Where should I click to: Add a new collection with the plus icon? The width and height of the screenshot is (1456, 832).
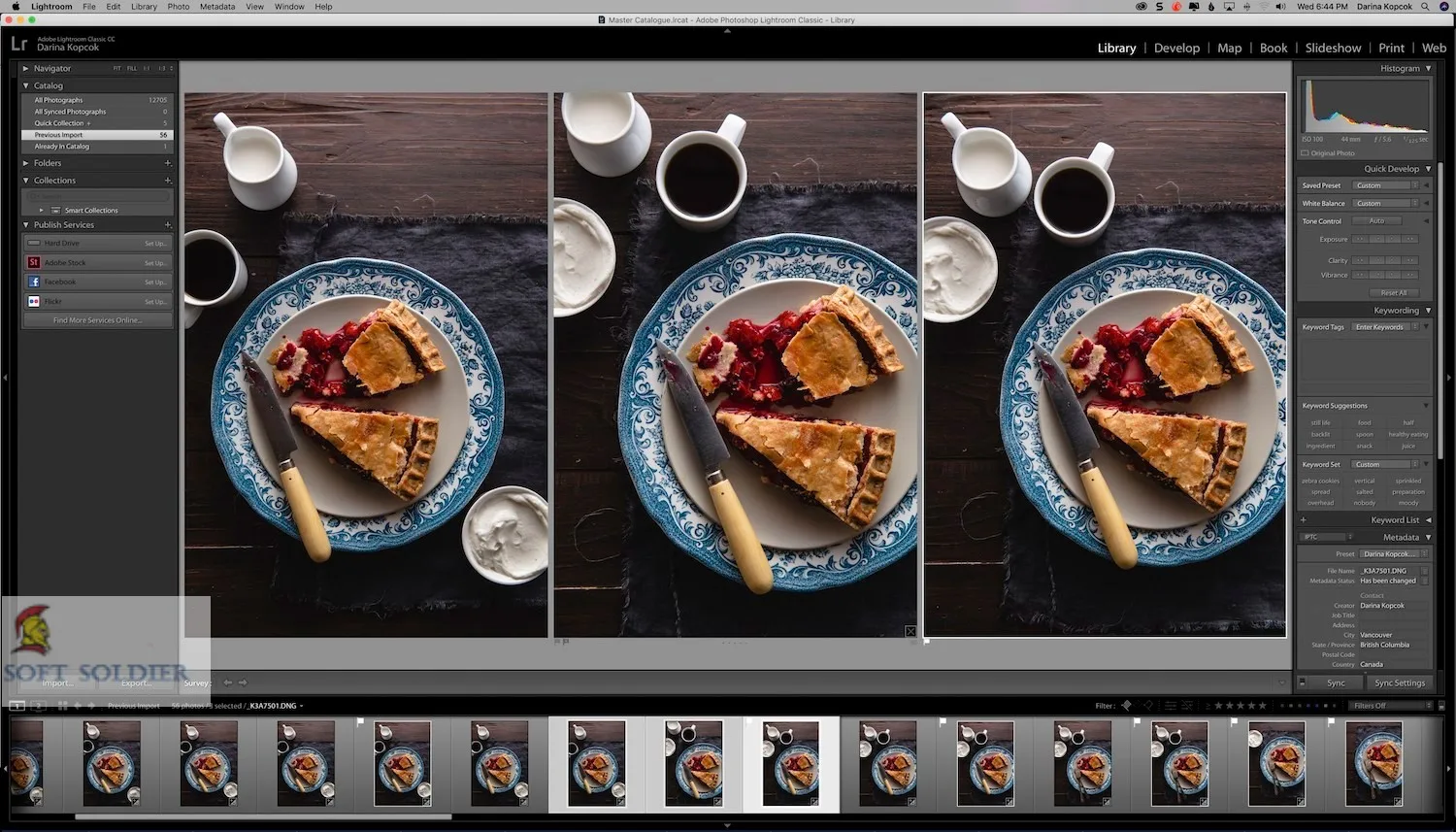168,181
